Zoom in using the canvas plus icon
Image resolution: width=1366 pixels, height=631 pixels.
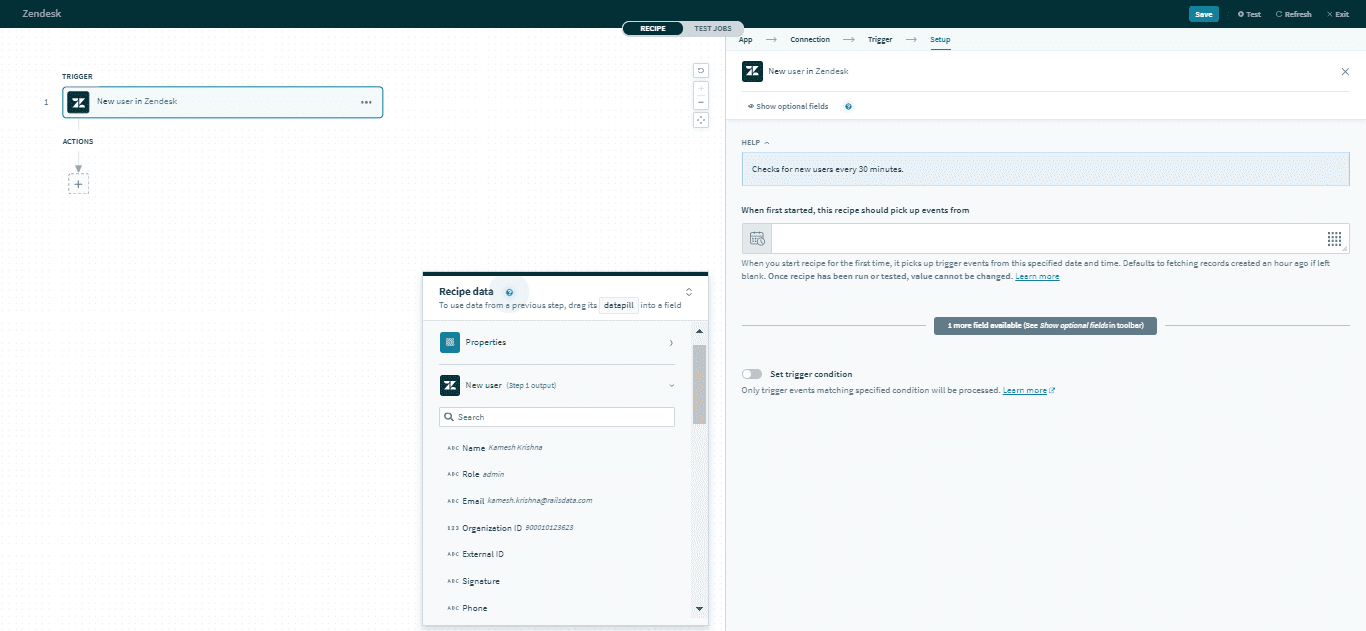click(700, 89)
